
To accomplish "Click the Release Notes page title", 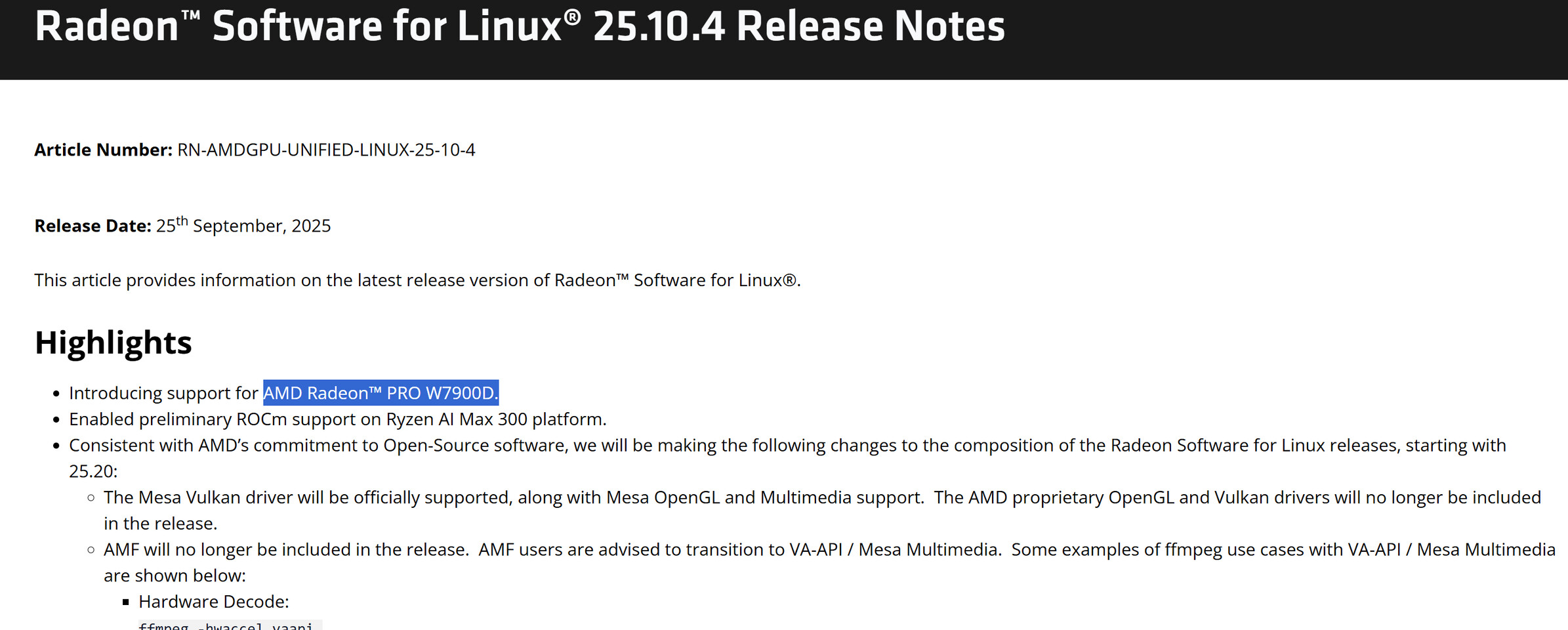I will [x=520, y=26].
